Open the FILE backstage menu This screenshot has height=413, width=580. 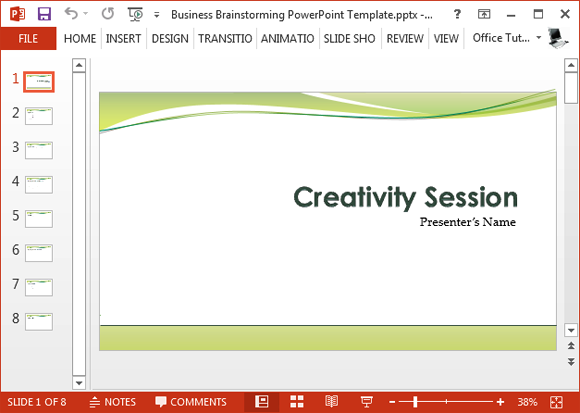(x=28, y=38)
